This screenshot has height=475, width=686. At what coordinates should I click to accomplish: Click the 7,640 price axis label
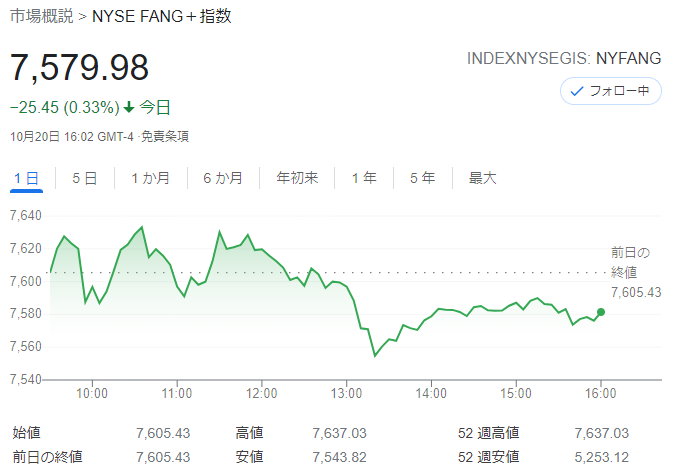[x=26, y=215]
